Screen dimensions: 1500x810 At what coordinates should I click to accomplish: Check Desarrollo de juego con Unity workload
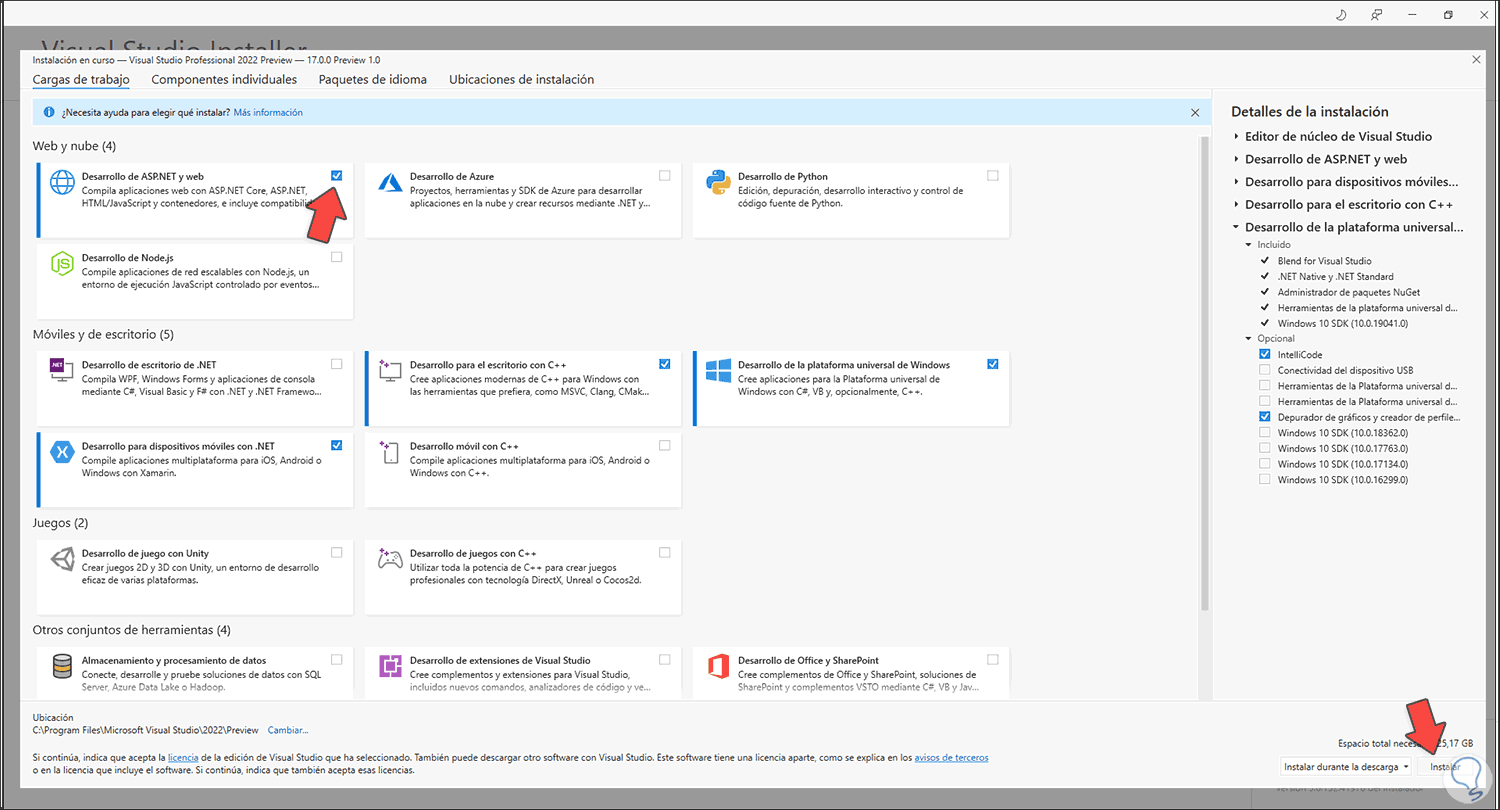pyautogui.click(x=337, y=552)
